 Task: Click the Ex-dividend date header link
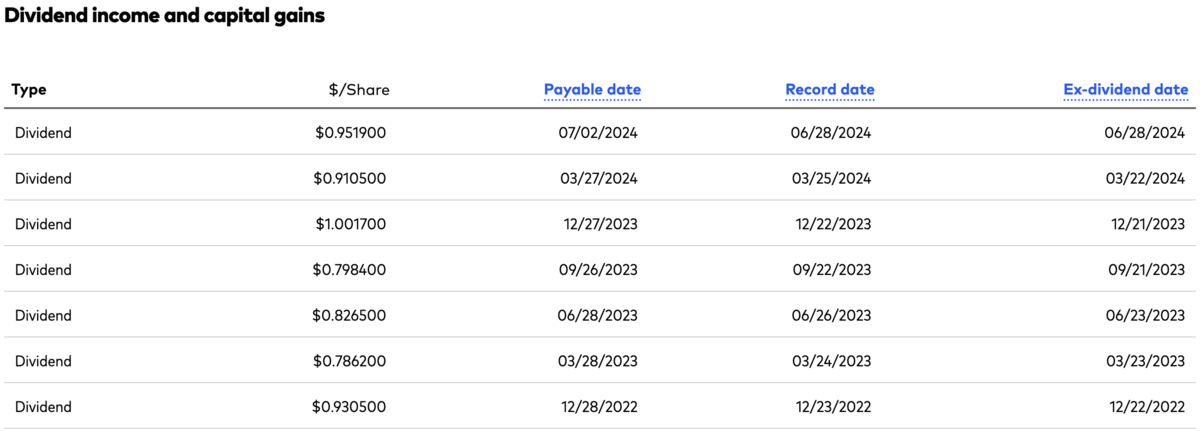pyautogui.click(x=1125, y=90)
